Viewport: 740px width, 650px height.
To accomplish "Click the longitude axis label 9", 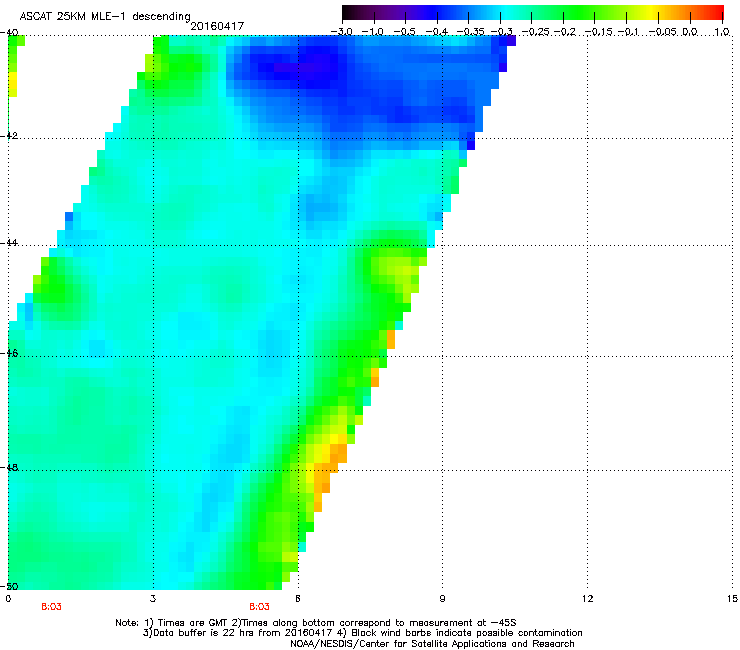I will (442, 599).
